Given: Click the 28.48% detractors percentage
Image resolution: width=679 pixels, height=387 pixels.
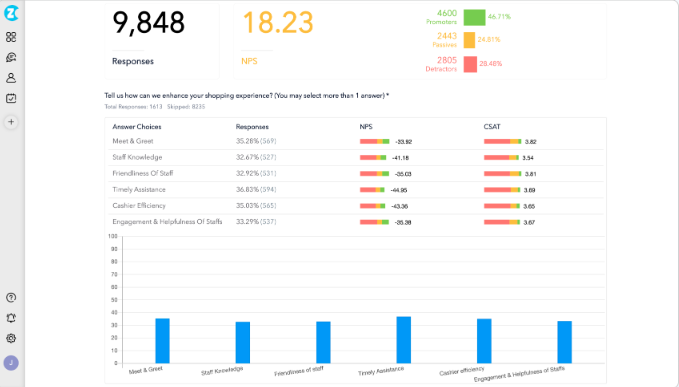Looking at the screenshot, I should [491, 64].
